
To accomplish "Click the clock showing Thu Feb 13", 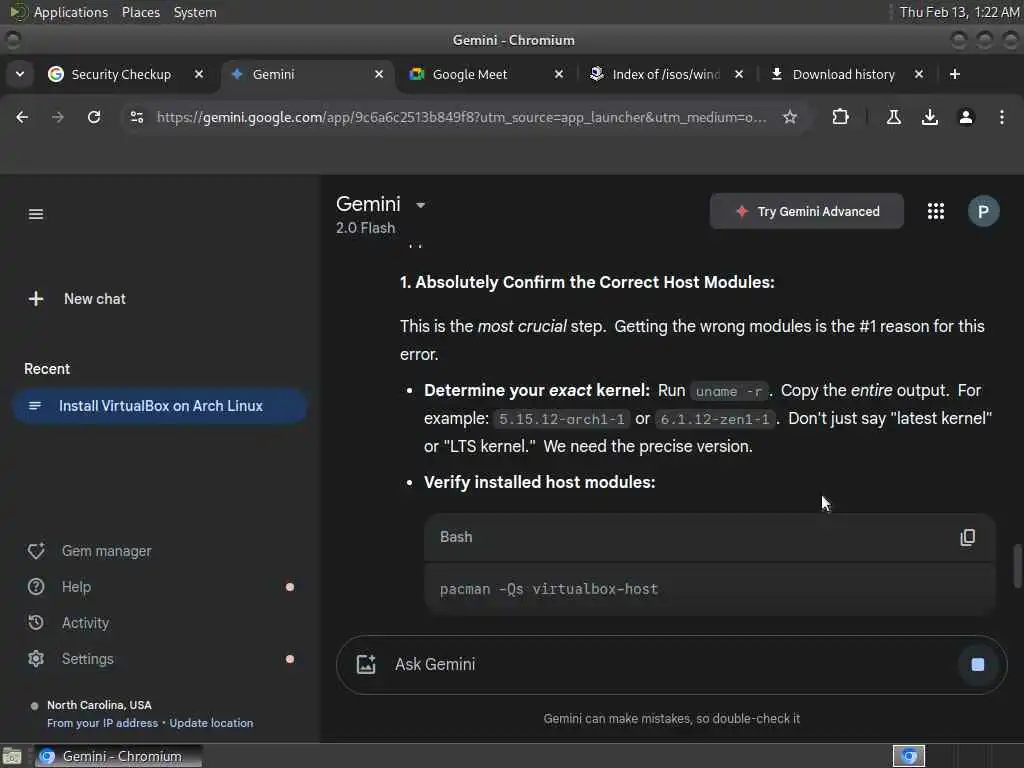I will (x=959, y=12).
